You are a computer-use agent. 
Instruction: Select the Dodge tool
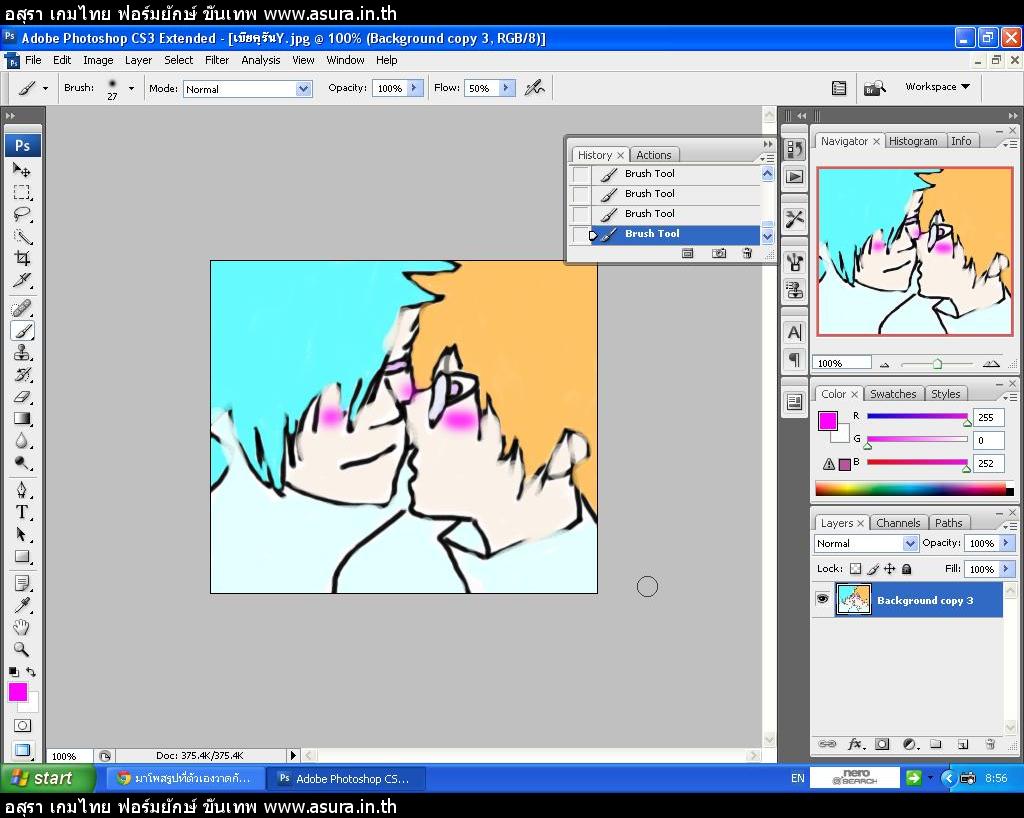coord(22,463)
